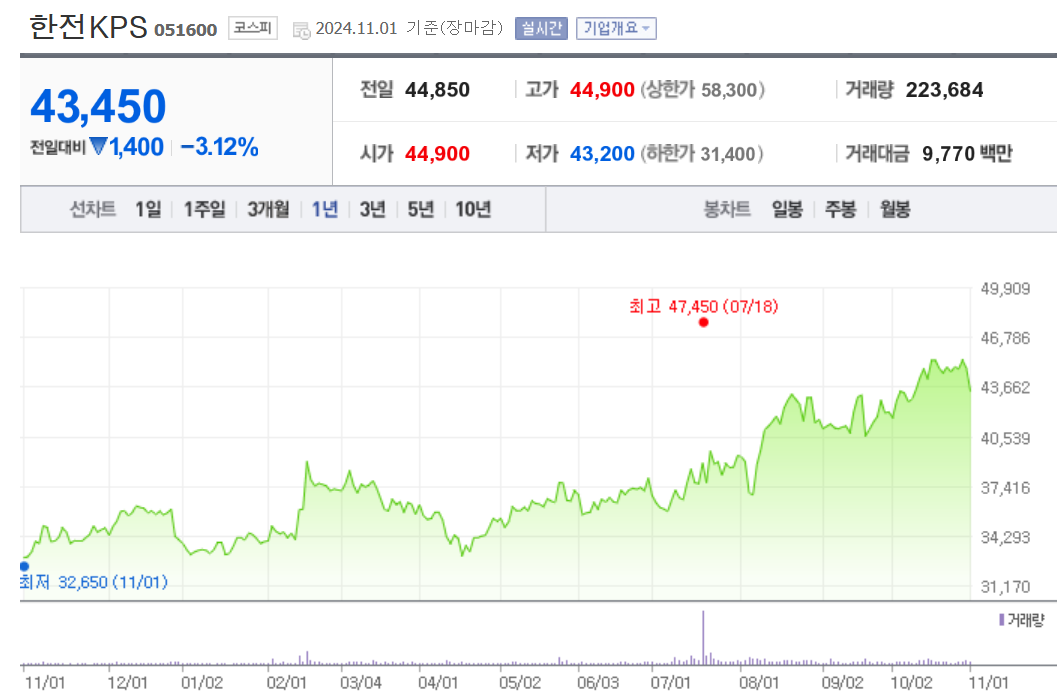Click the tallest volume bar in July
Viewport: 1057px width, 699px height.
pos(703,638)
